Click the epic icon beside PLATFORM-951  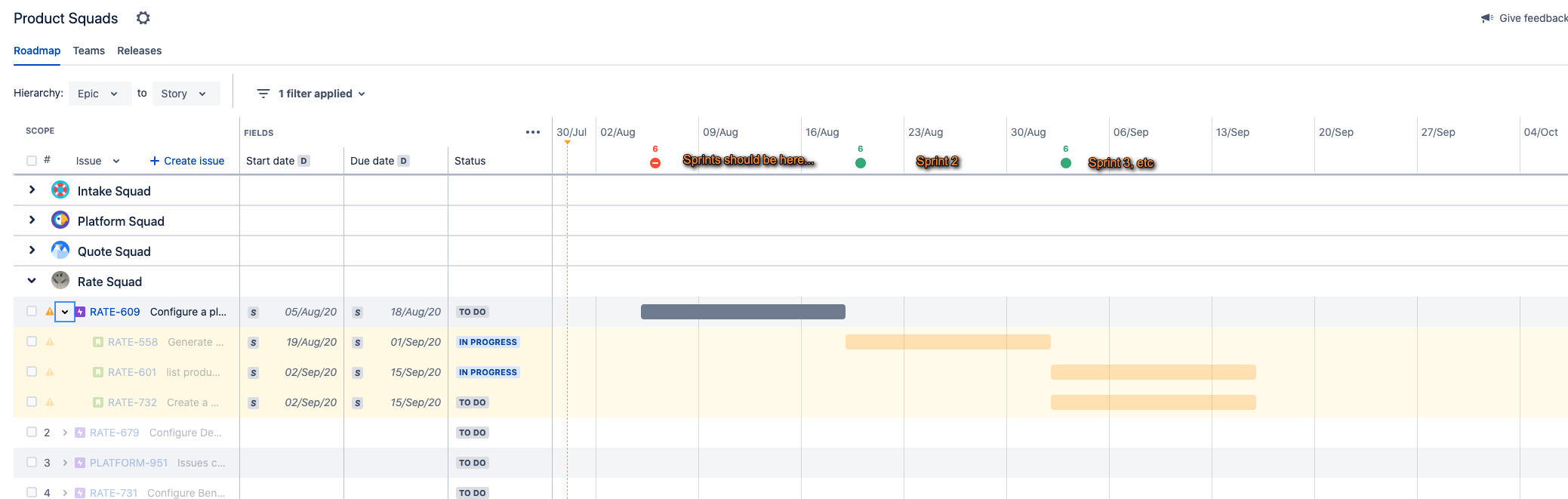point(80,463)
